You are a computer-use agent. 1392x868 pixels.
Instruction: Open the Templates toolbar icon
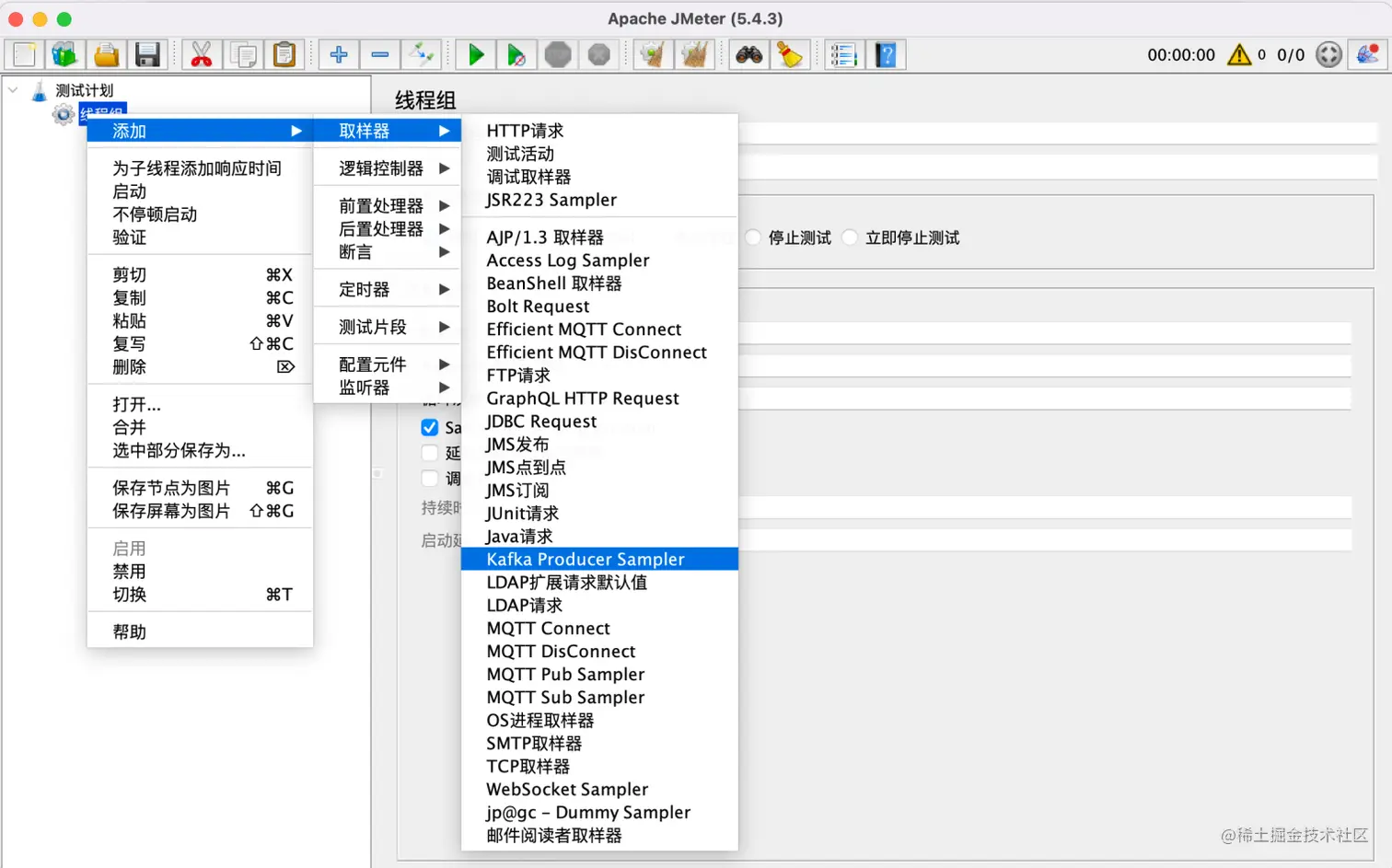pos(64,55)
